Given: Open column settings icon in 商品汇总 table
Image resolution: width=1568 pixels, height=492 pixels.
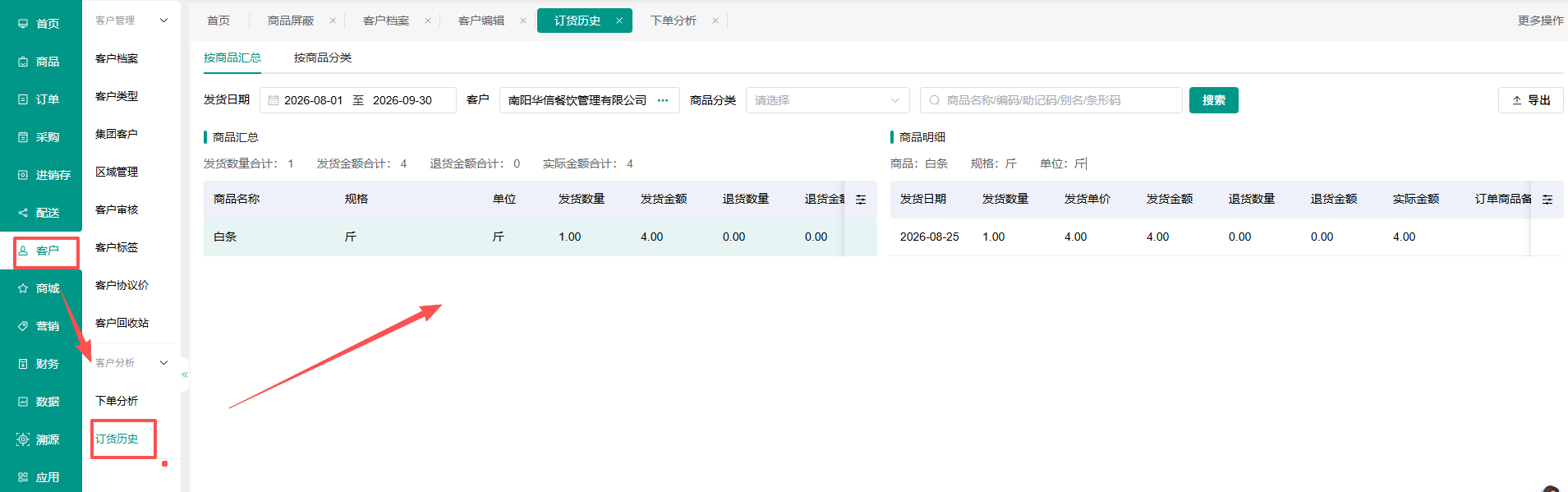Looking at the screenshot, I should pos(861,200).
